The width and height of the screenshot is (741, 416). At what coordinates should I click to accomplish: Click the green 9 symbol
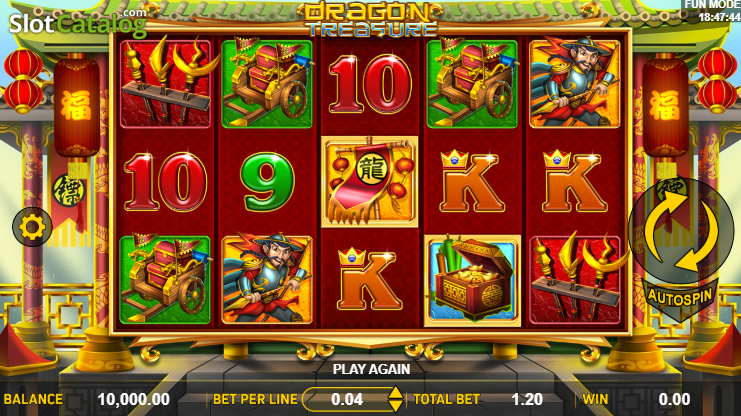(x=267, y=182)
